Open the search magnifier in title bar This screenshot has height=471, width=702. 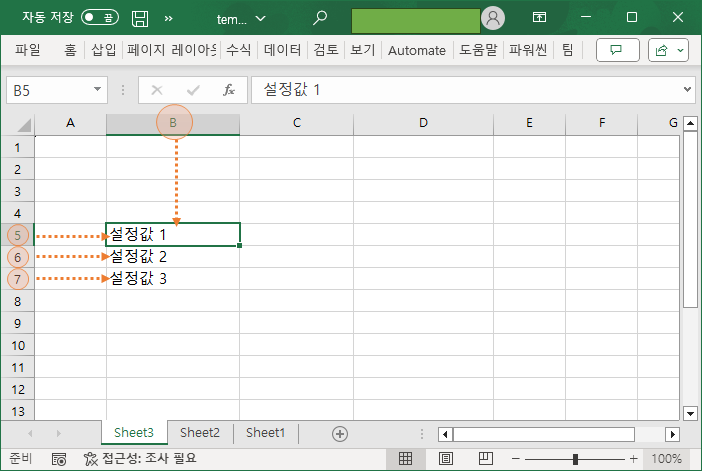click(320, 18)
